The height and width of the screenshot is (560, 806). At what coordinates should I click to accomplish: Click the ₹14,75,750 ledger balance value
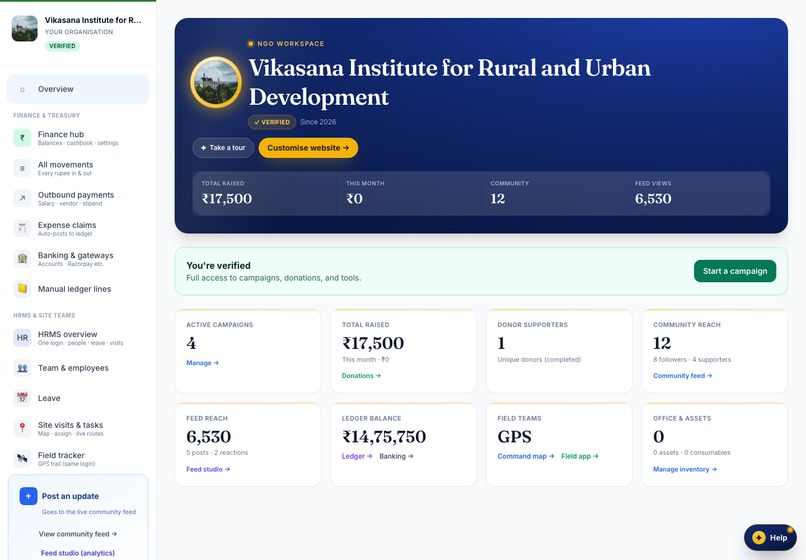click(384, 437)
